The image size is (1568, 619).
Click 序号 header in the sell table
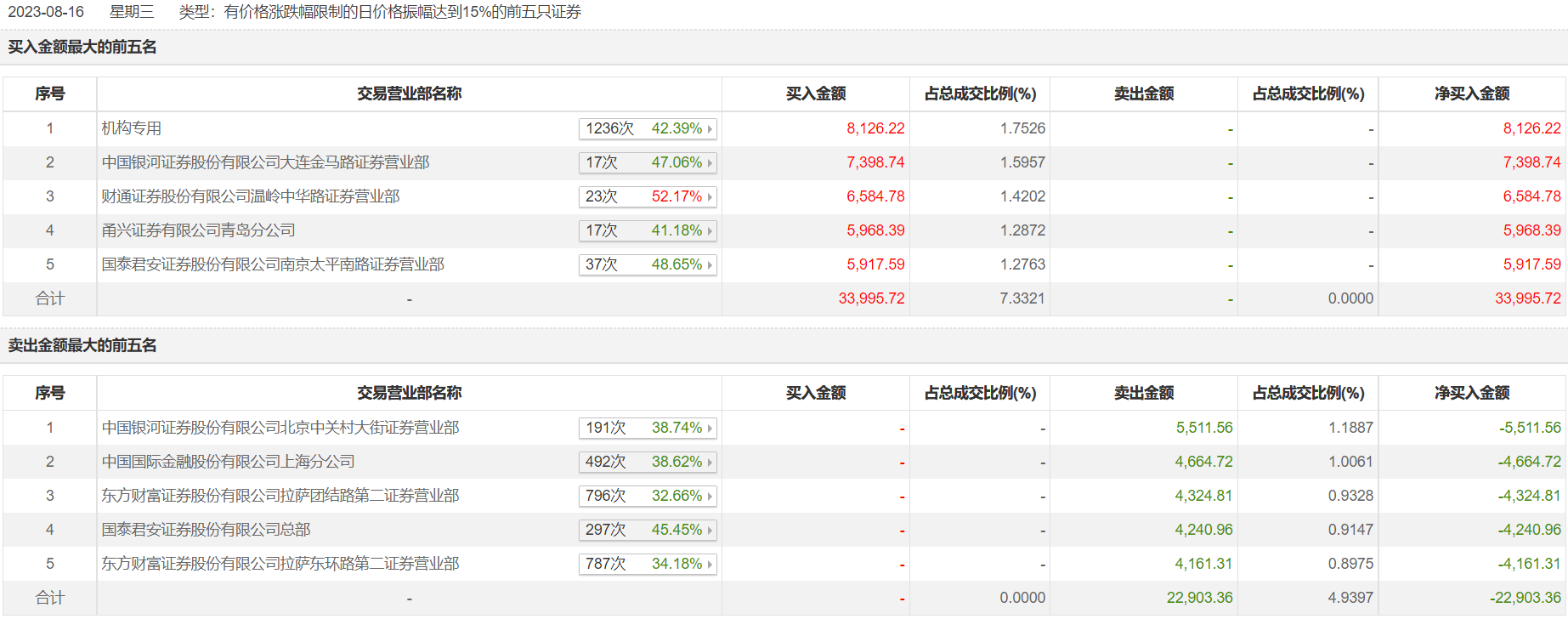coord(50,393)
